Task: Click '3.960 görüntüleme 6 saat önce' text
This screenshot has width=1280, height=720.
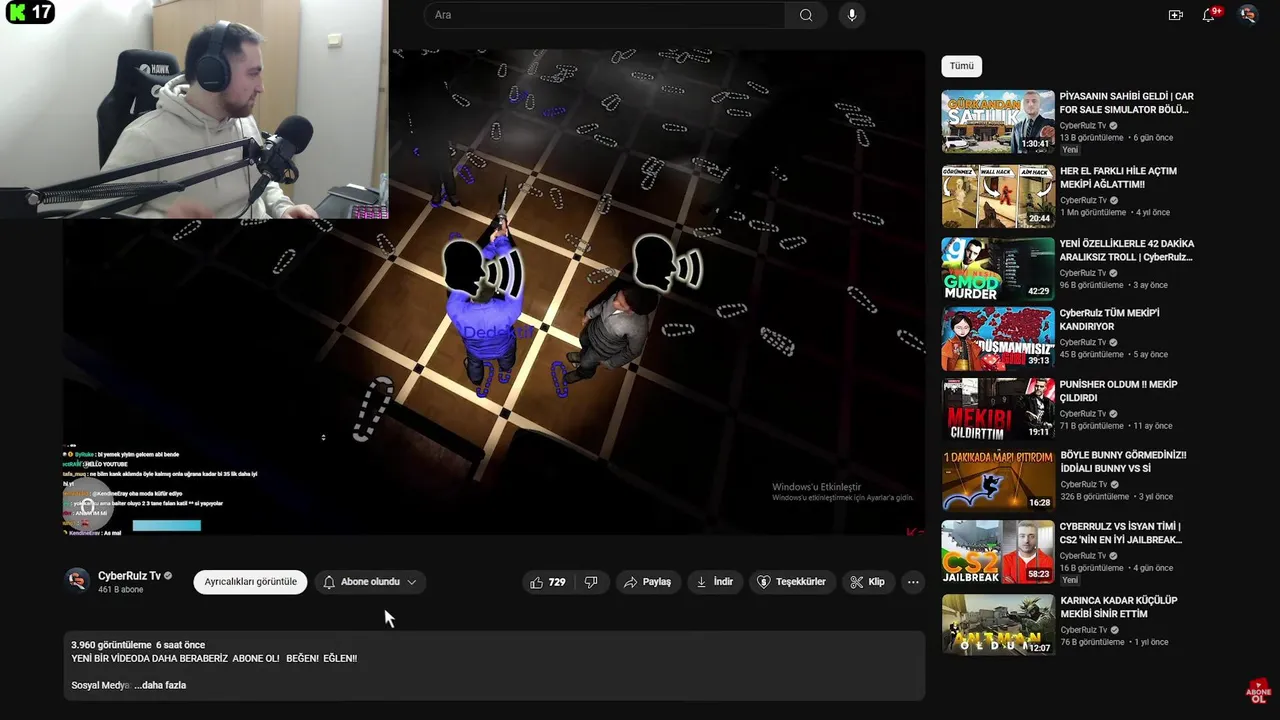Action: coord(138,645)
